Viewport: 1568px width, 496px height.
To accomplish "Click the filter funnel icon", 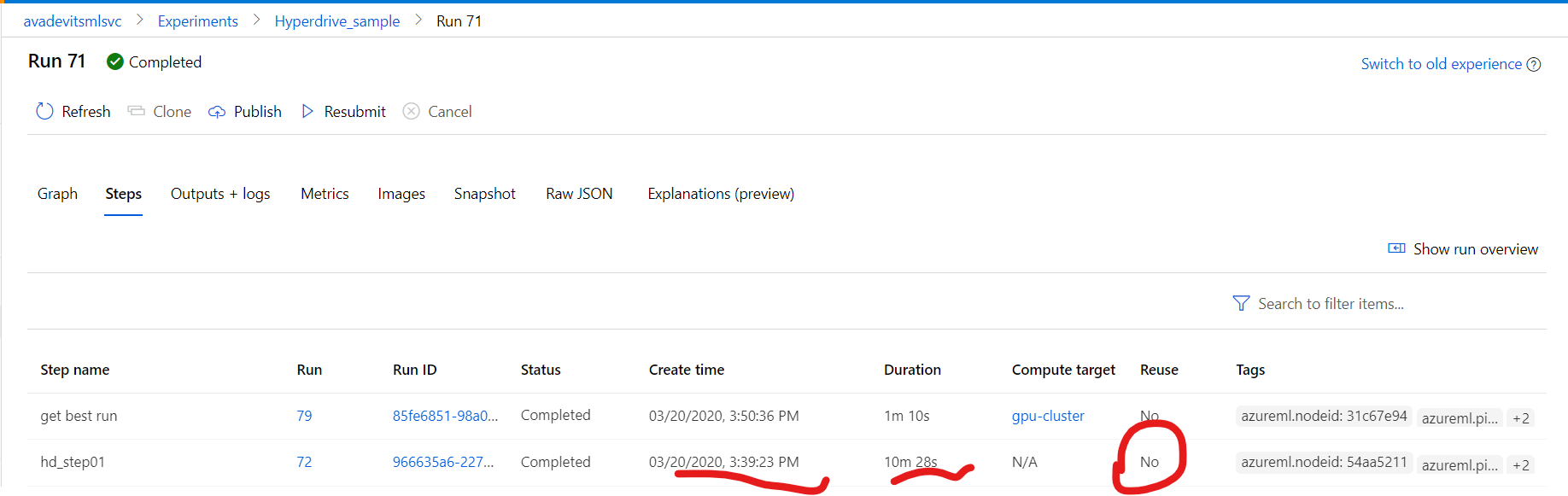I will coord(1241,303).
